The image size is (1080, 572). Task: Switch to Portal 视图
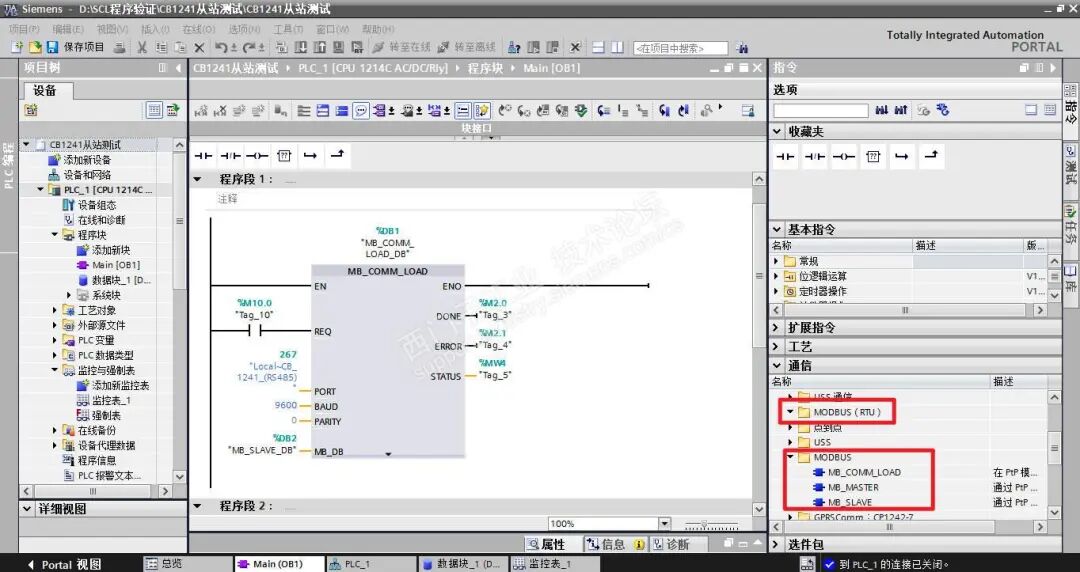click(x=63, y=564)
